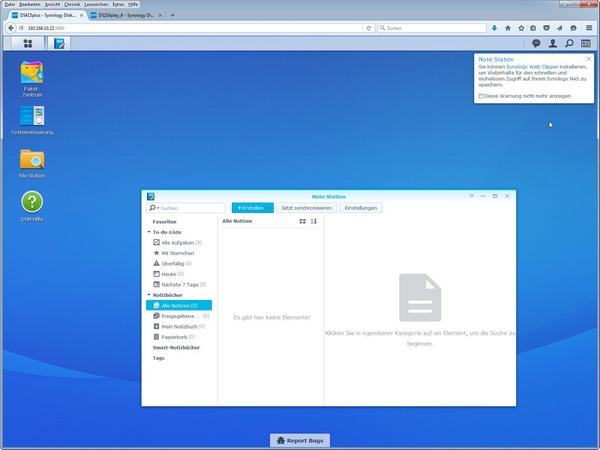Open the Extras menu
Image resolution: width=600 pixels, height=450 pixels.
(x=118, y=4)
